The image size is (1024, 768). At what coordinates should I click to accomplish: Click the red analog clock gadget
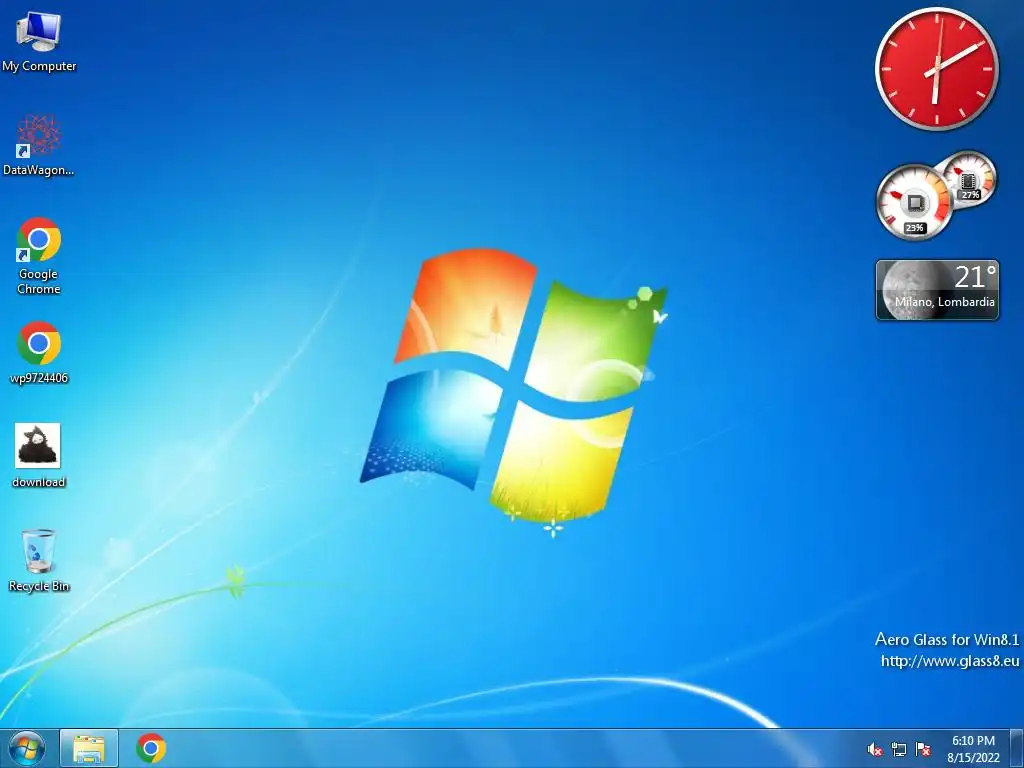[936, 69]
